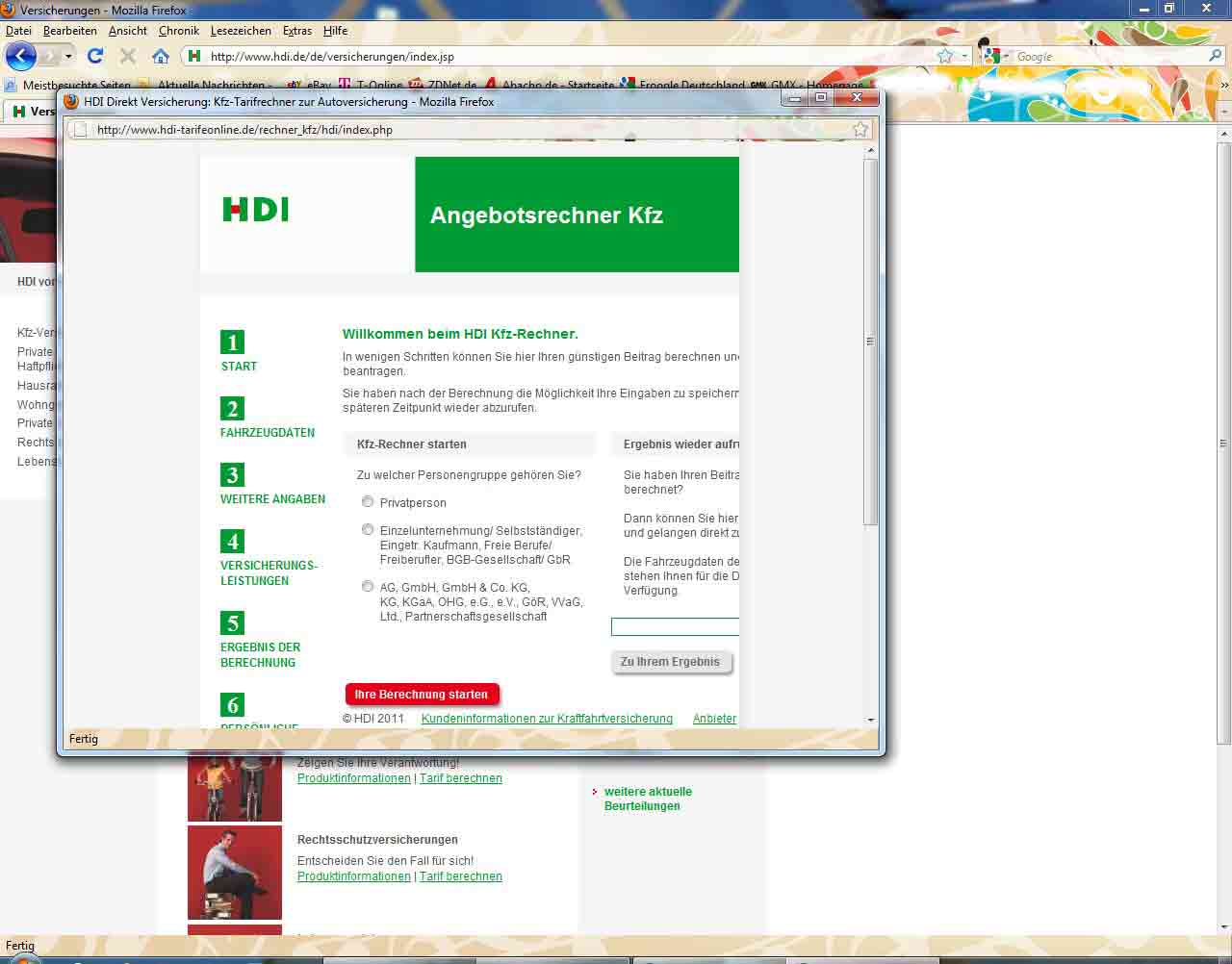This screenshot has height=964, width=1232.
Task: Click the search magnifier in the Google box
Action: click(1215, 57)
